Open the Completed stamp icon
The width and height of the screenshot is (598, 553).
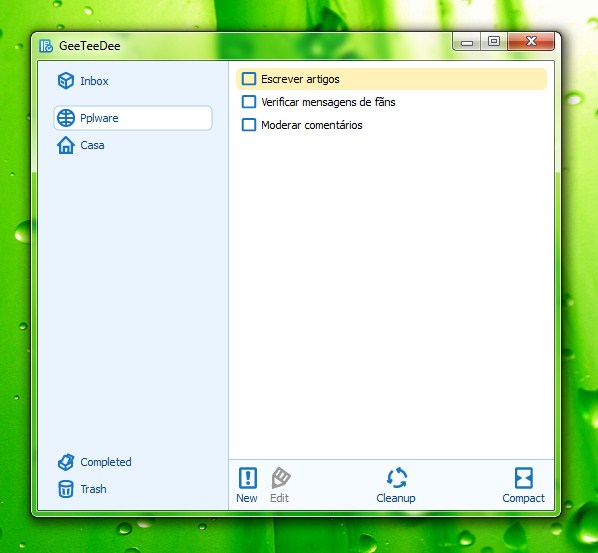pyautogui.click(x=66, y=462)
